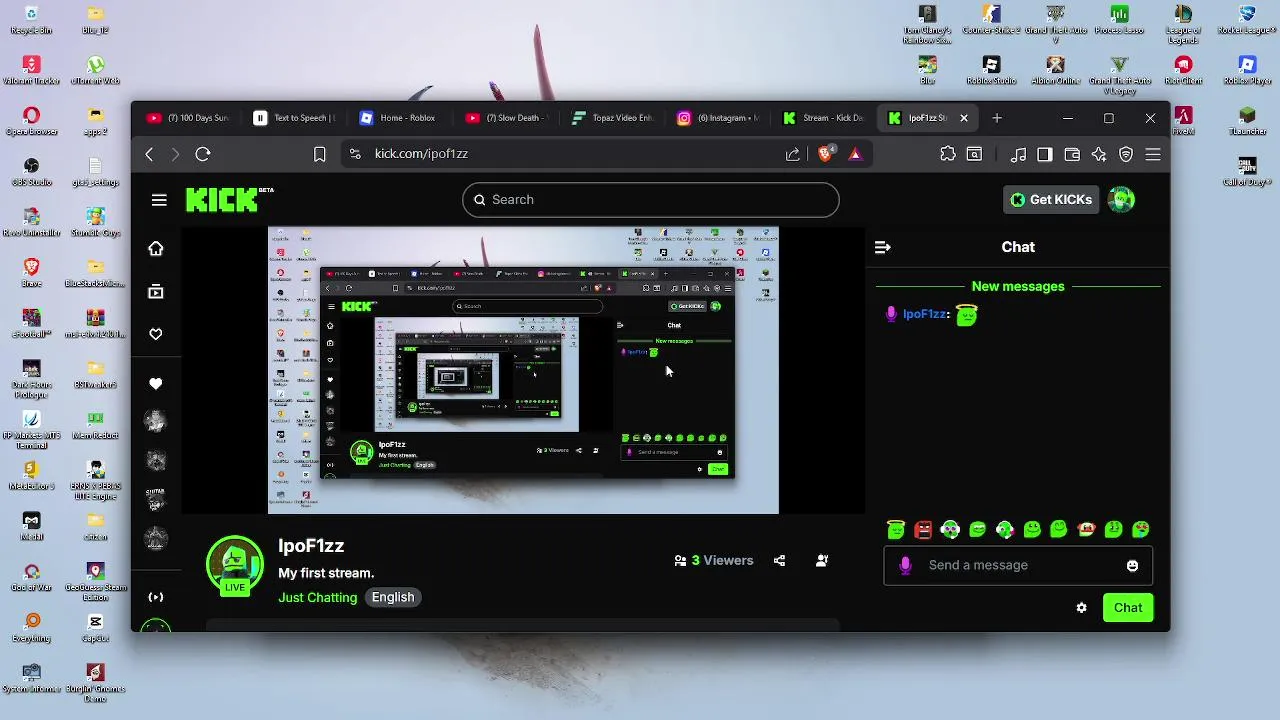This screenshot has height=720, width=1280.
Task: Open TLauncher desktop shortcut
Action: [x=1247, y=121]
